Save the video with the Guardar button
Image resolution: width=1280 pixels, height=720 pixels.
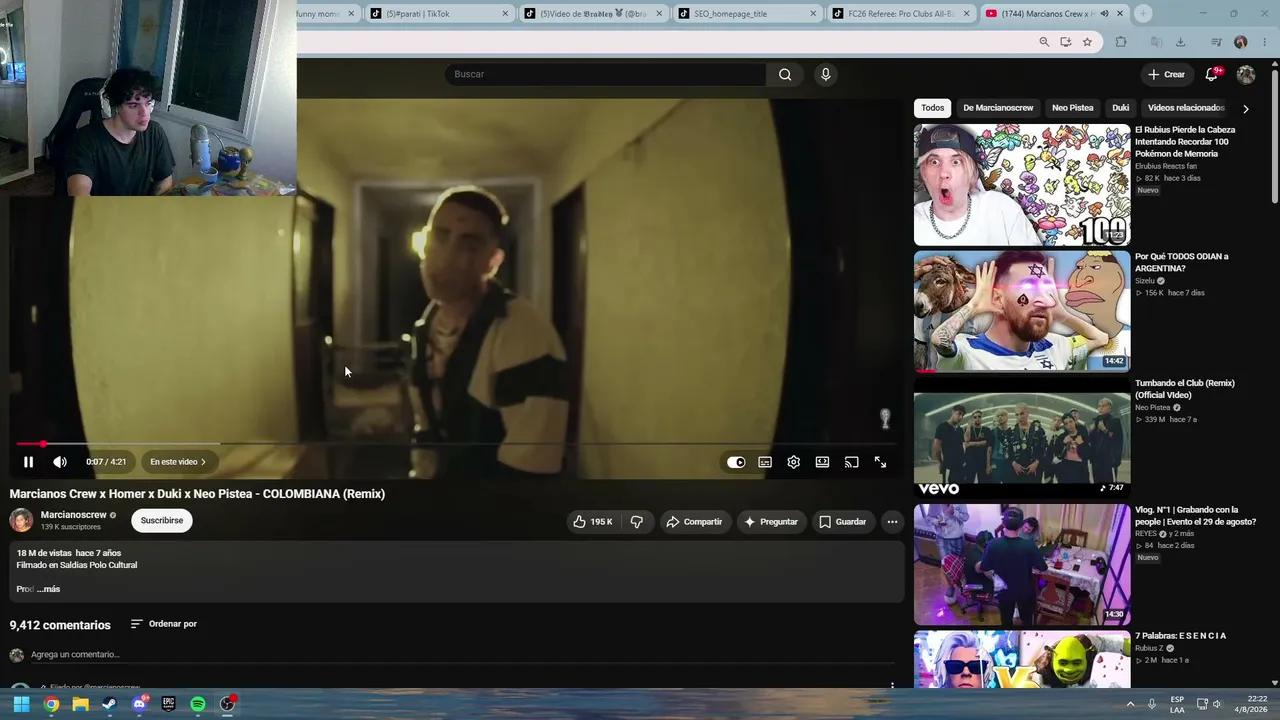click(x=842, y=521)
